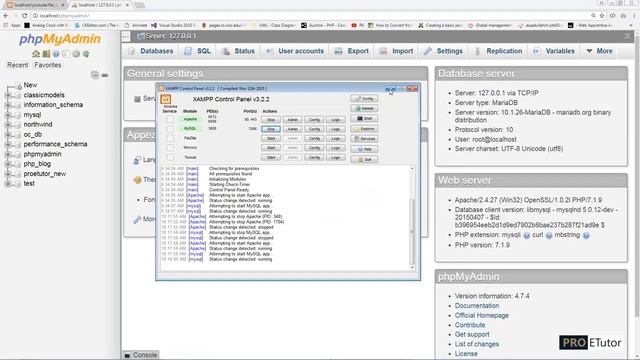Image resolution: width=640 pixels, height=360 pixels.
Task: Open XAMPP Explorer button with folder icon
Action: (364, 129)
